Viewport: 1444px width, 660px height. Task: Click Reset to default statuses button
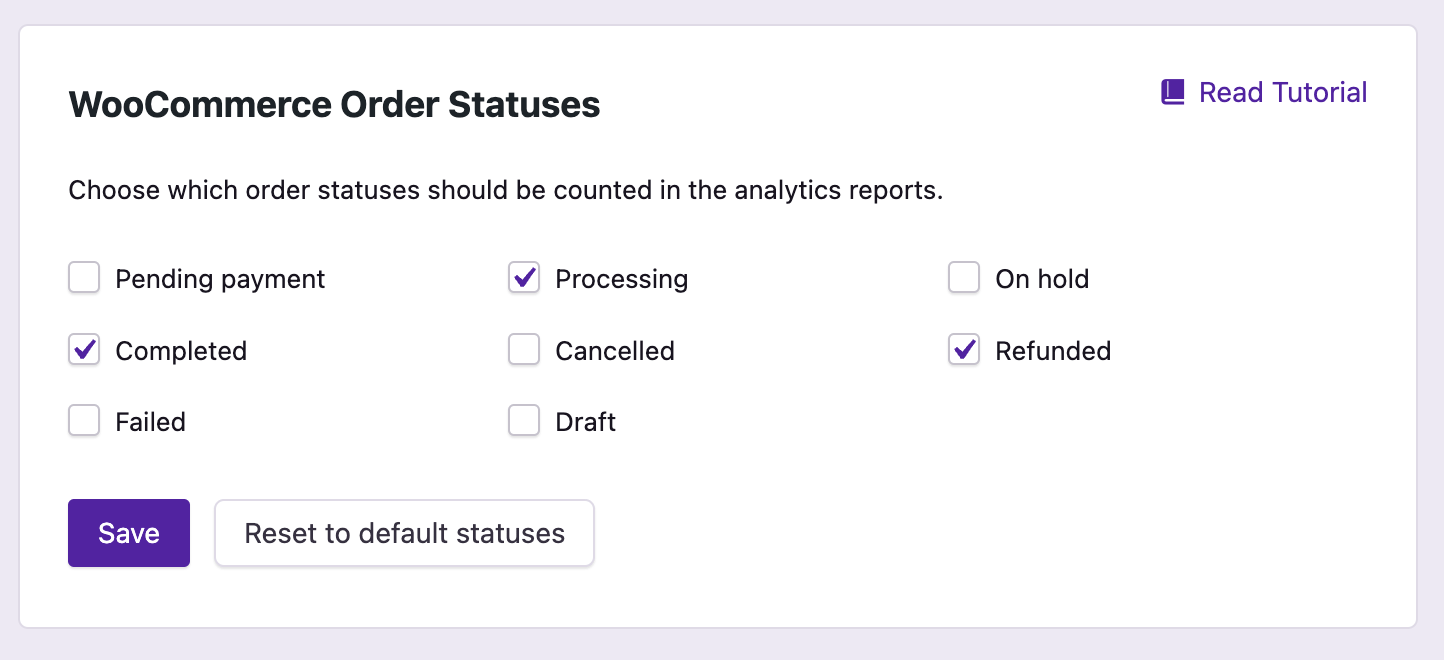coord(404,533)
